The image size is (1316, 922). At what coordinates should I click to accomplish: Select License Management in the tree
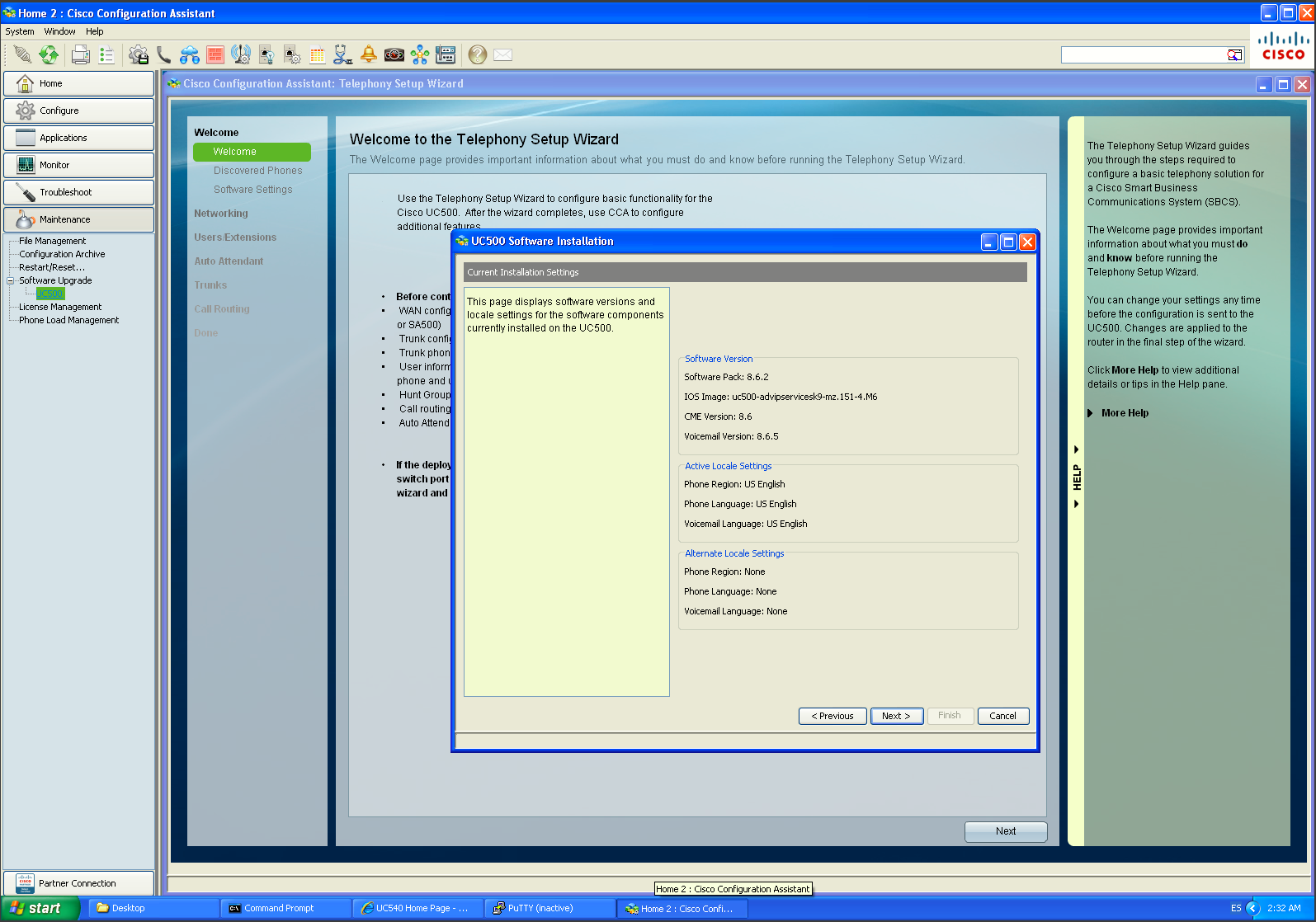coord(60,307)
